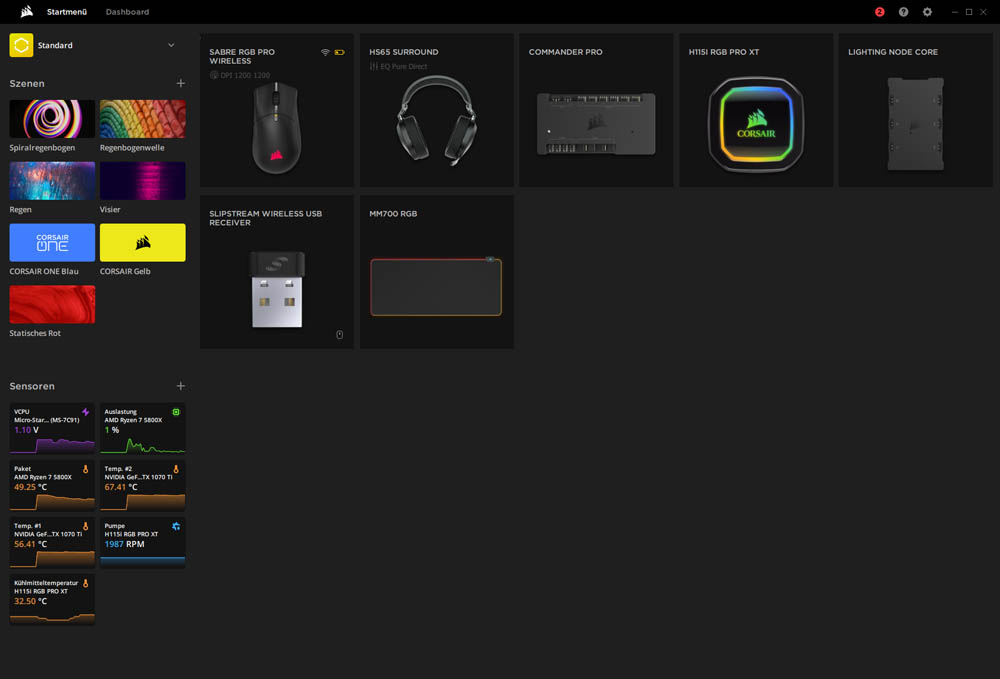Apply the CORSAIR ONE Blau scene
Screen dimensions: 1000x679
coord(52,242)
